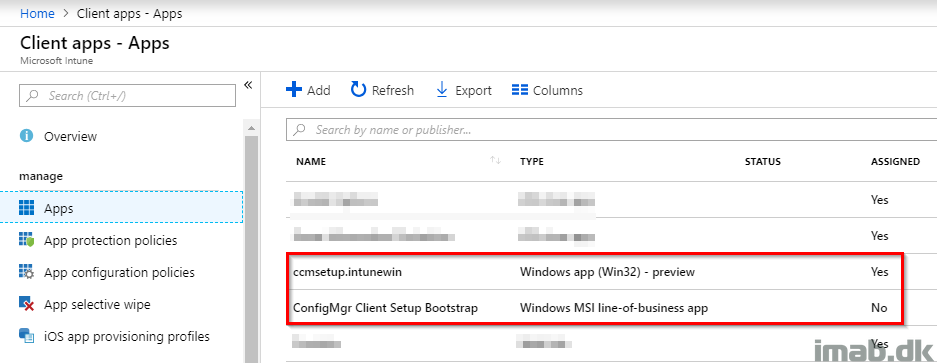Collapse the sidebar with double chevron
This screenshot has height=363, width=937.
click(248, 85)
